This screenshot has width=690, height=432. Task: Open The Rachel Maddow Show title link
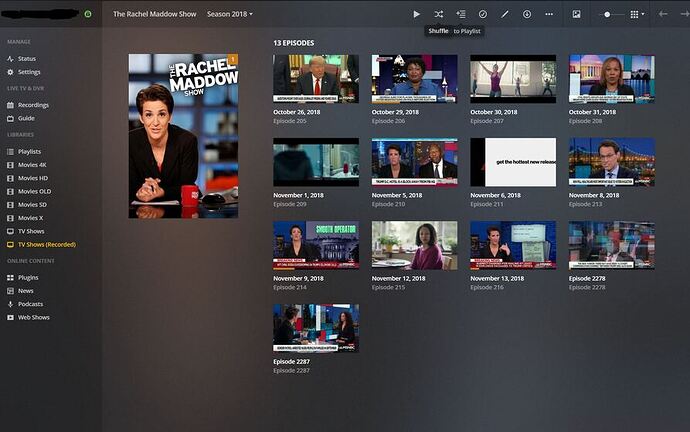pos(154,14)
